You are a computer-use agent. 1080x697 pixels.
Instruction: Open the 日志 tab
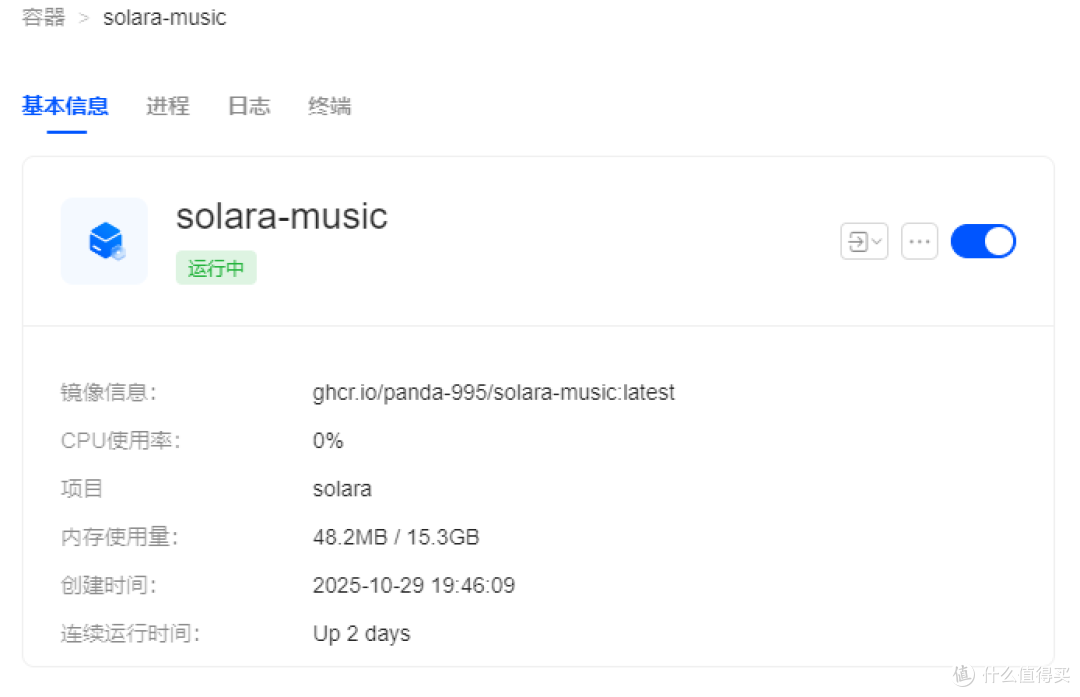point(249,106)
